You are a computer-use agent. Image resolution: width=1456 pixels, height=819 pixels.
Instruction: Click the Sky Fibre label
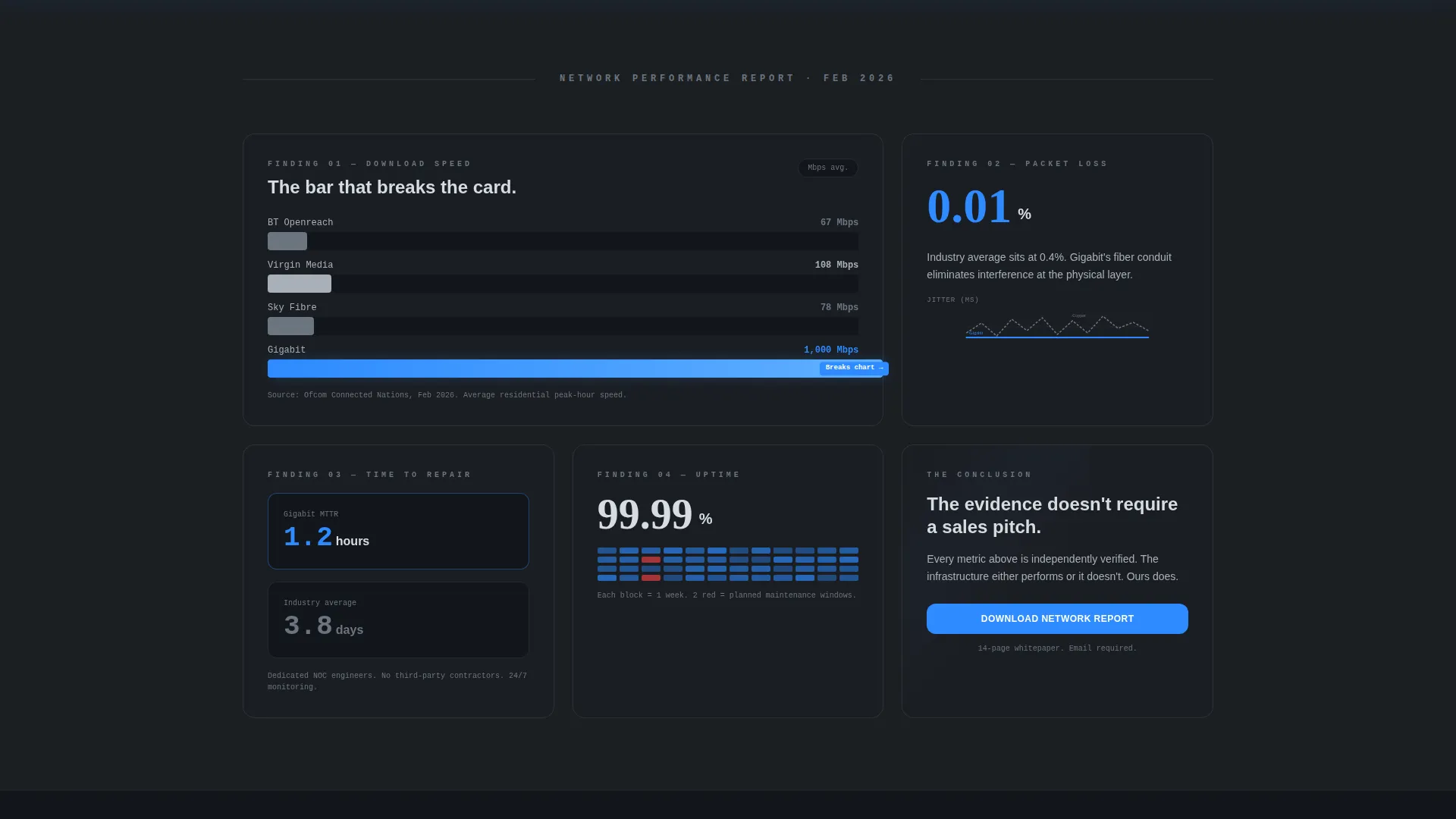click(292, 308)
